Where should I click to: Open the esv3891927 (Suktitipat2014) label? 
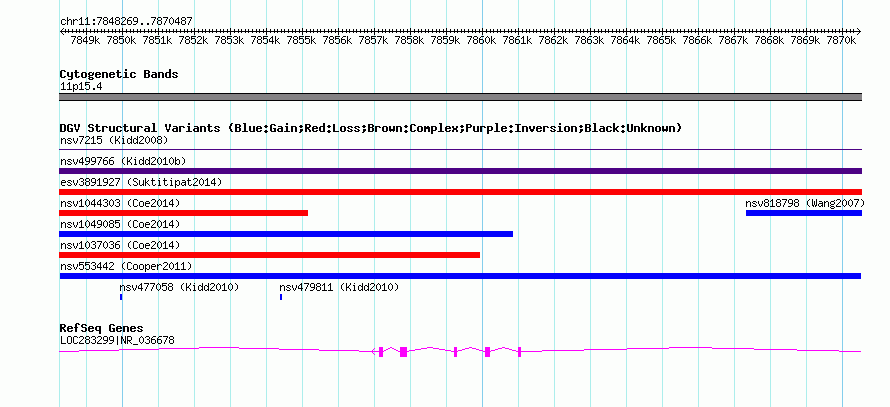coord(141,182)
